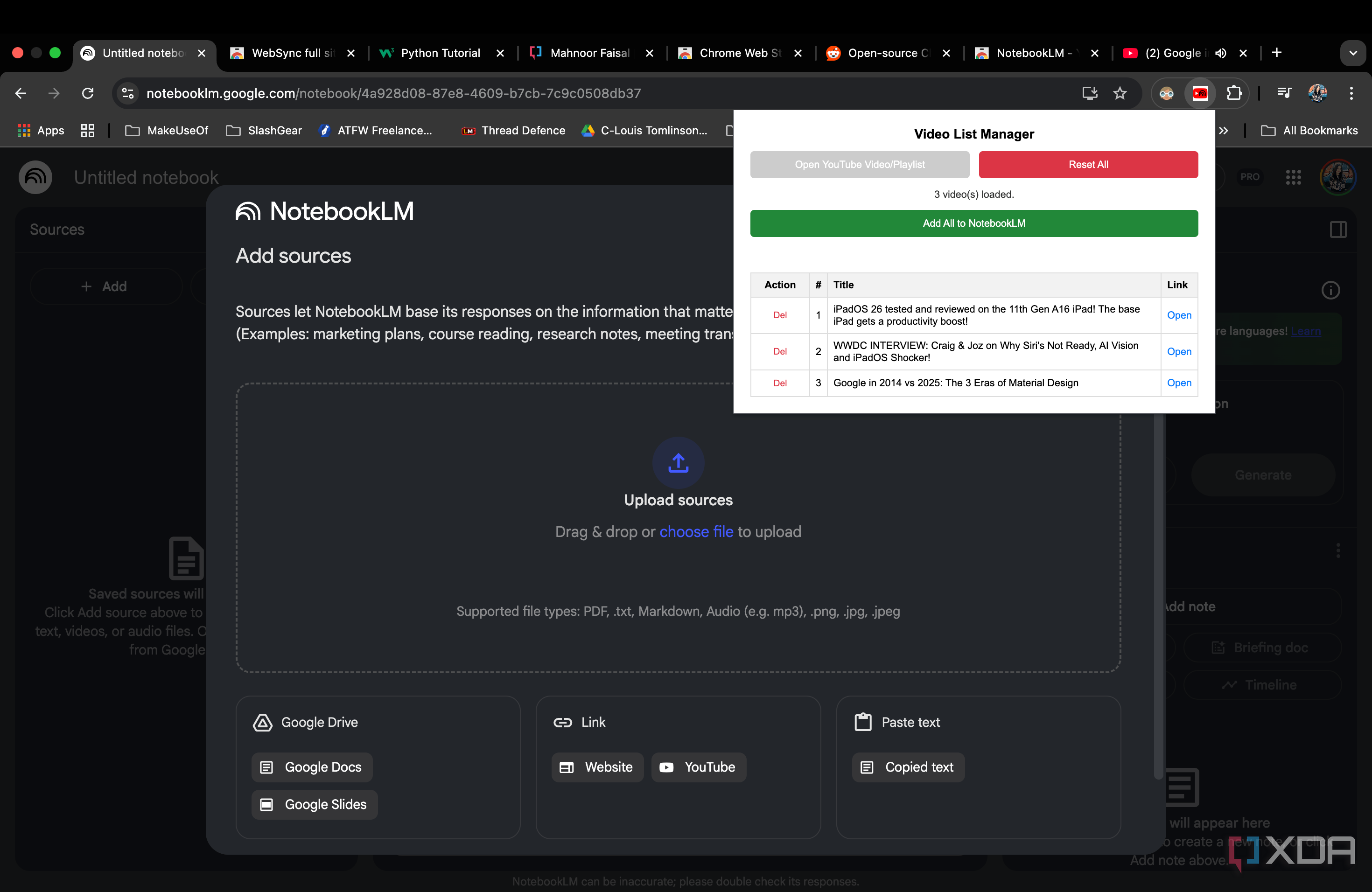Click Add All to NotebookLM button
The height and width of the screenshot is (892, 1372).
pos(973,223)
